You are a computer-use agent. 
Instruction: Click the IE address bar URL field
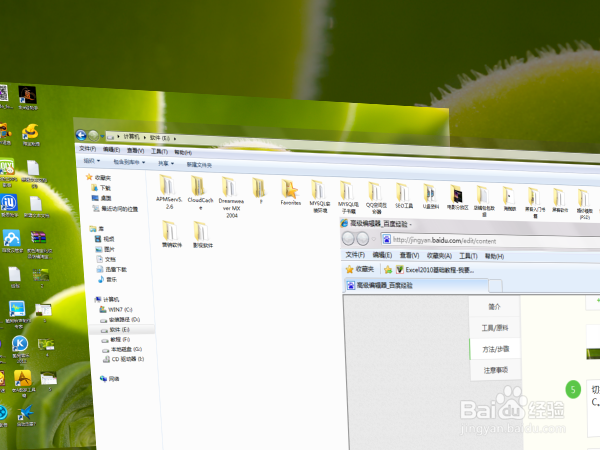click(x=490, y=241)
